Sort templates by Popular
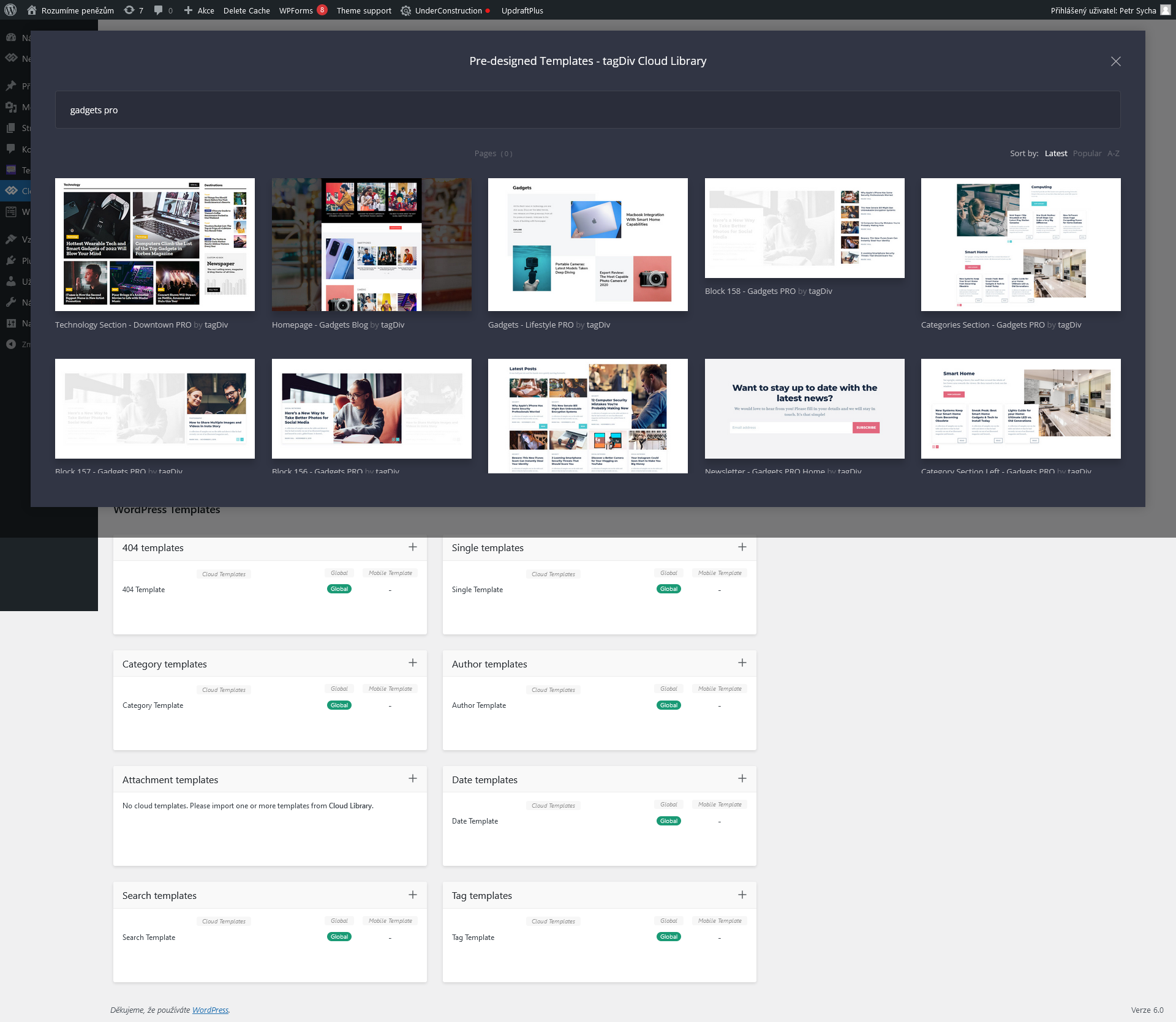1176x1022 pixels. point(1087,154)
